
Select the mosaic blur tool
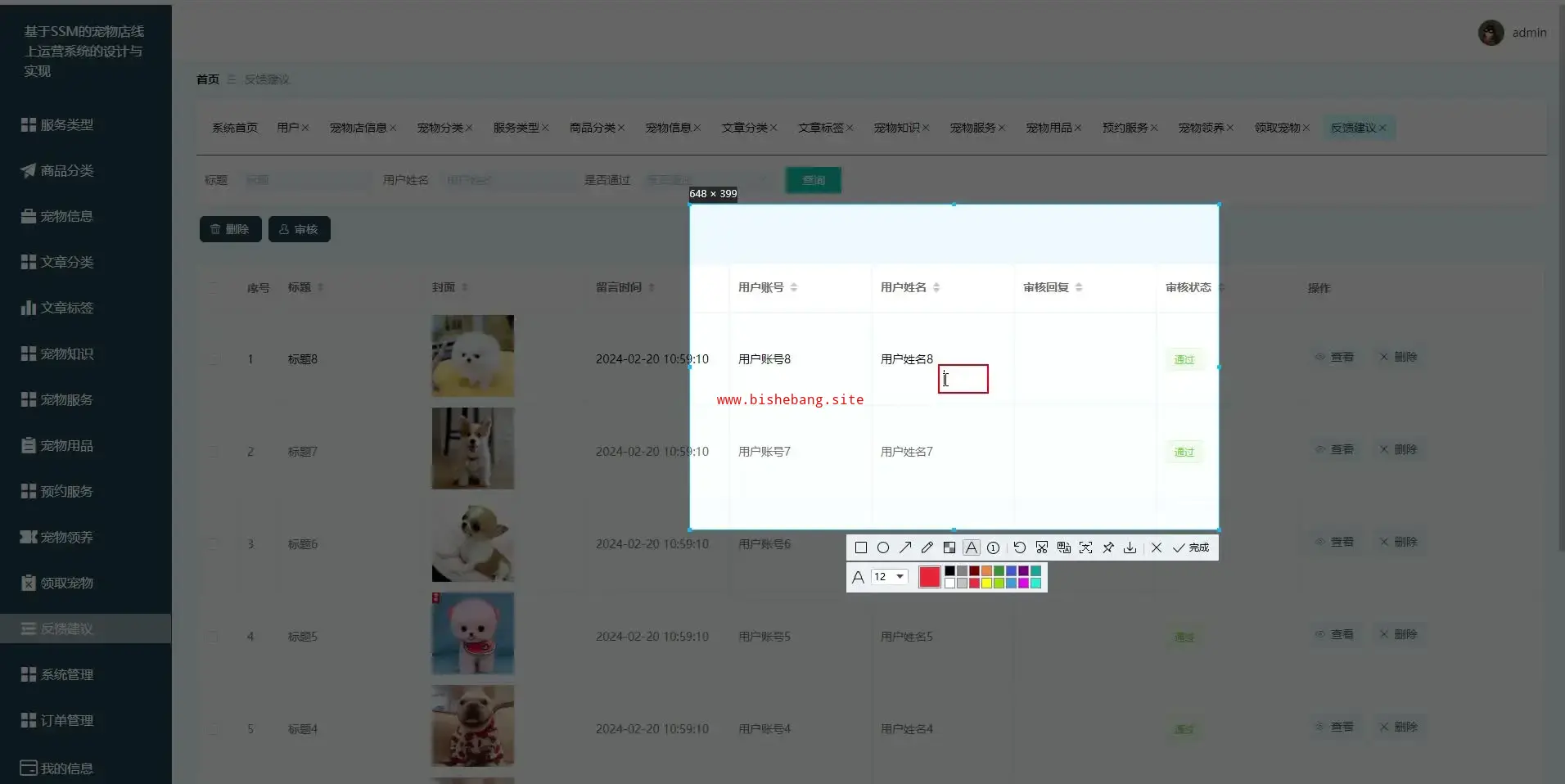pos(949,547)
